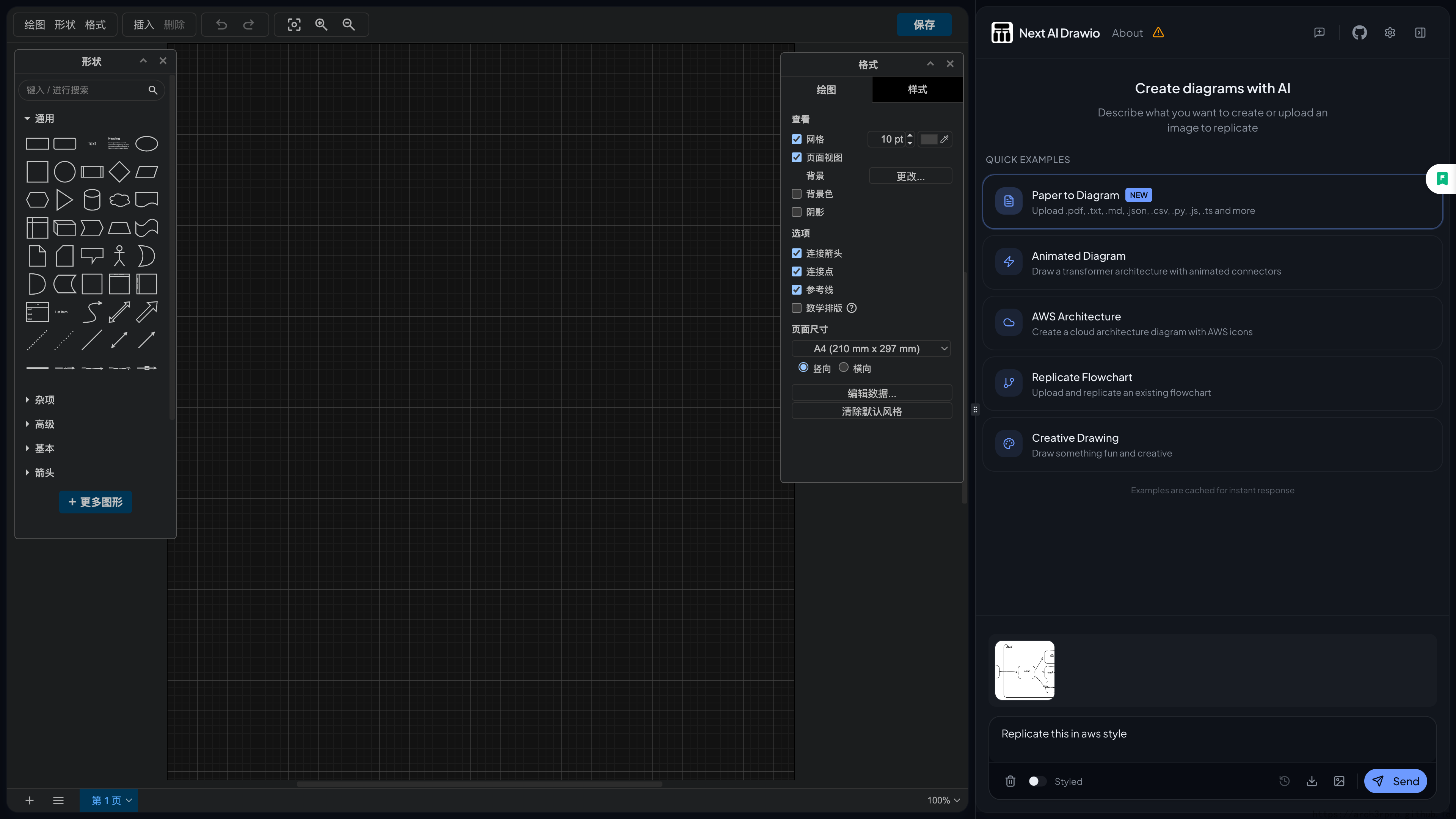Screen dimensions: 1456x819
Task: Toggle the Styled switch
Action: [1037, 781]
